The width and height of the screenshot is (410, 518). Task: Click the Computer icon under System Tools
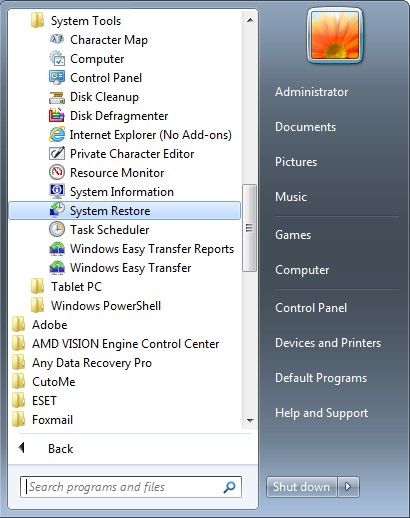click(x=57, y=59)
